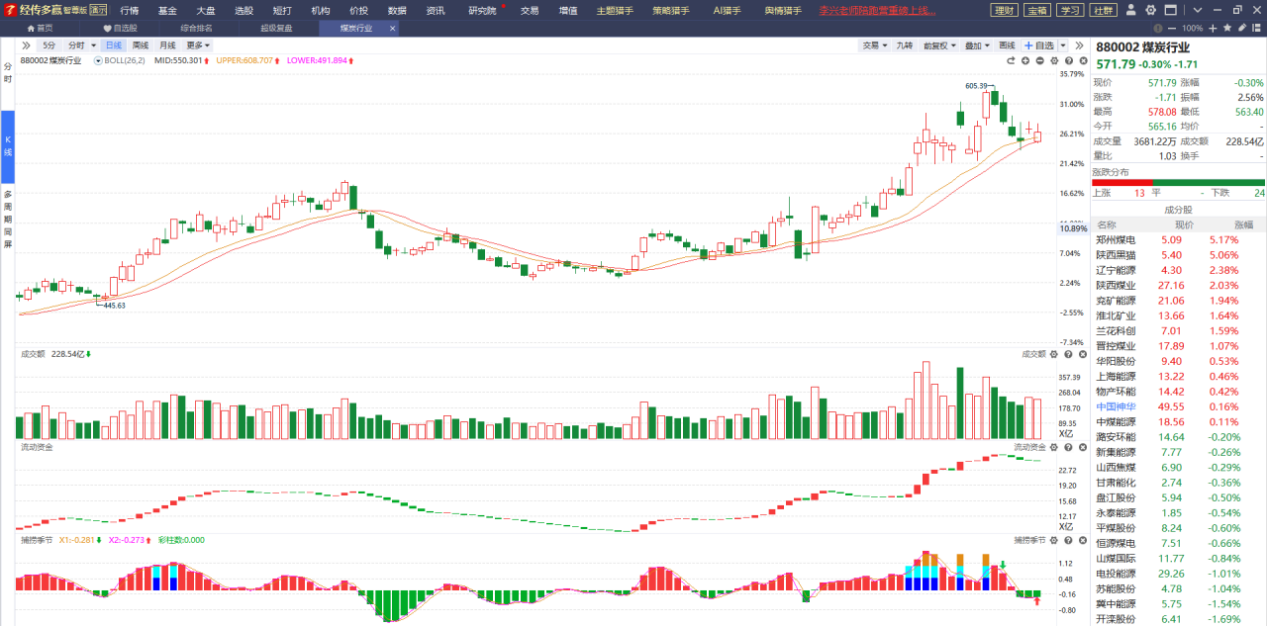Select 中国神华 in the constituent stock list

[1116, 407]
